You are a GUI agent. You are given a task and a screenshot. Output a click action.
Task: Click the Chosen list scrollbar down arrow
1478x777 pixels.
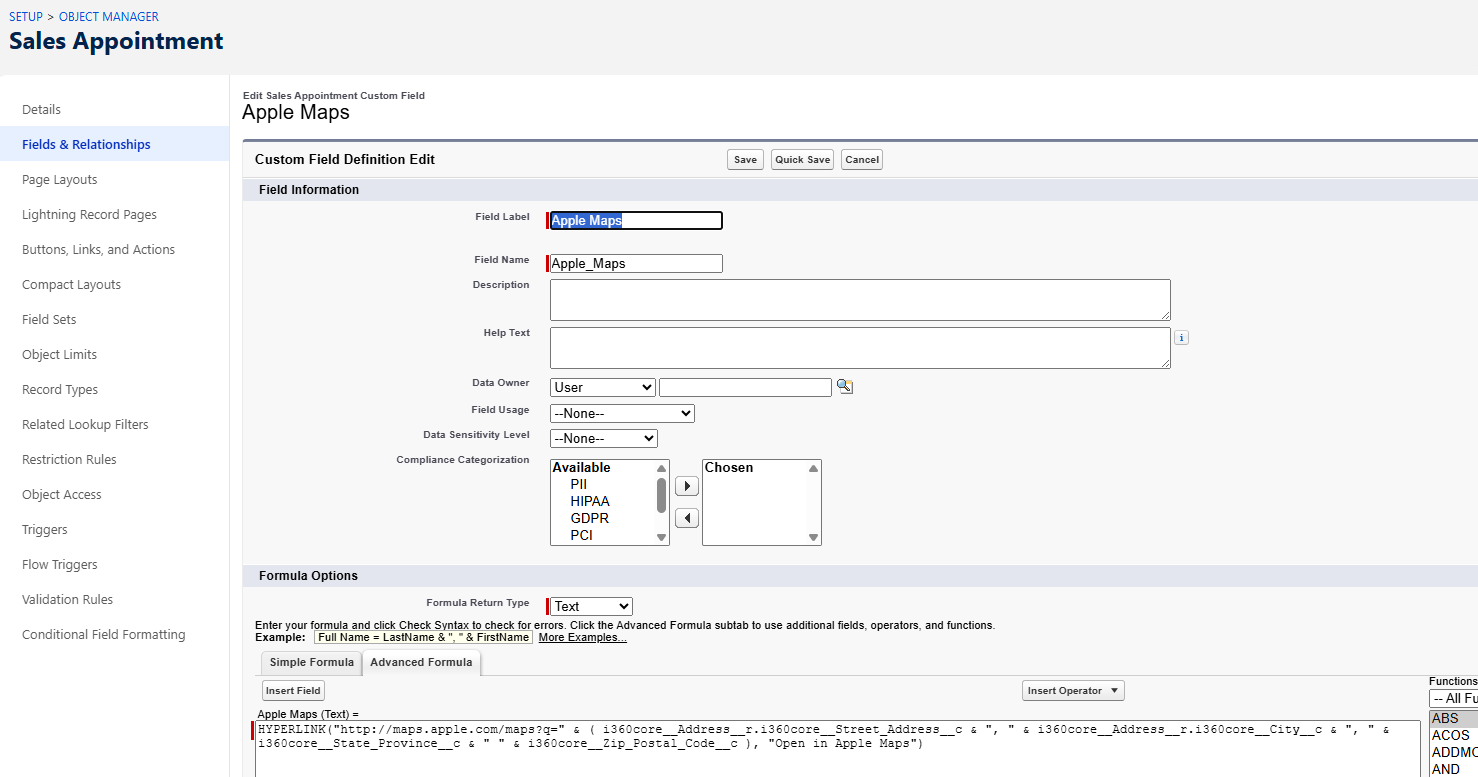[x=813, y=537]
